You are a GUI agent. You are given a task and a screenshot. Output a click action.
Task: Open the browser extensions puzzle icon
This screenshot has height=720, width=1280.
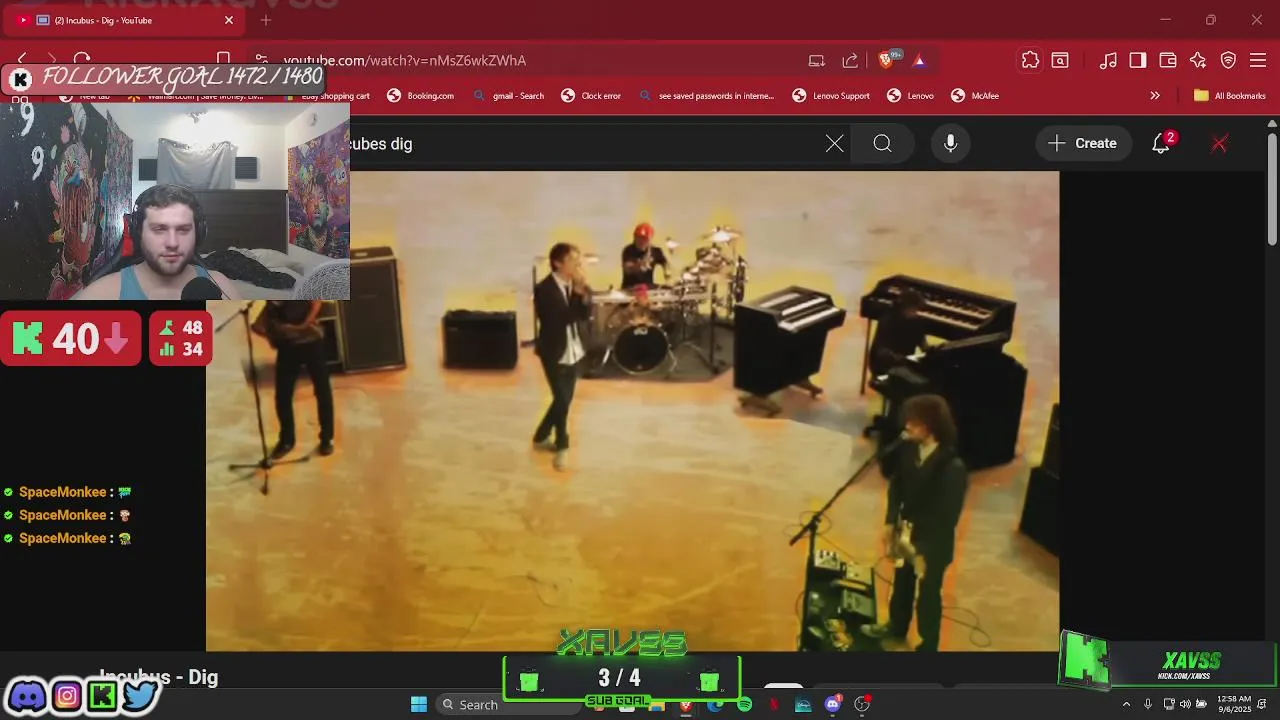pyautogui.click(x=1030, y=60)
